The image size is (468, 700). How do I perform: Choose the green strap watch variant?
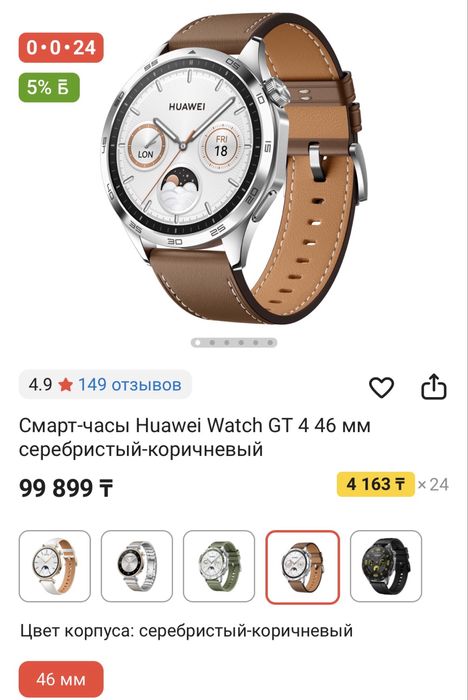coord(219,566)
